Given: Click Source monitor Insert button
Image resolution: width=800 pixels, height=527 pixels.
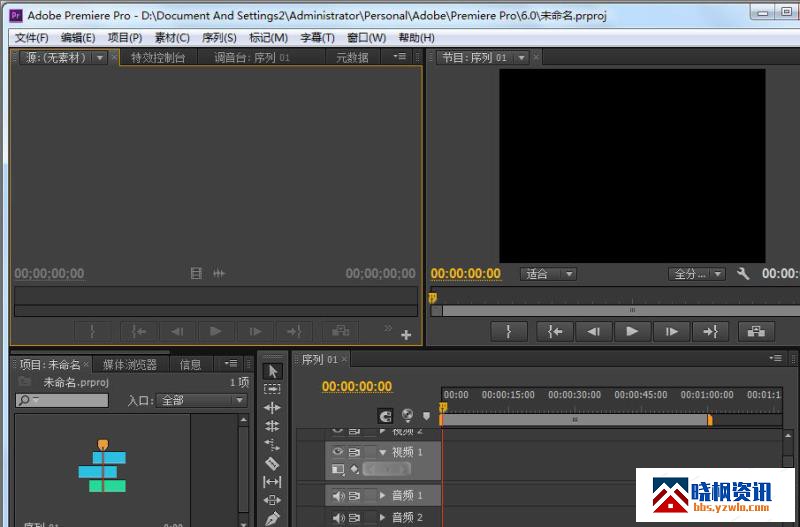Looking at the screenshot, I should 340,332.
